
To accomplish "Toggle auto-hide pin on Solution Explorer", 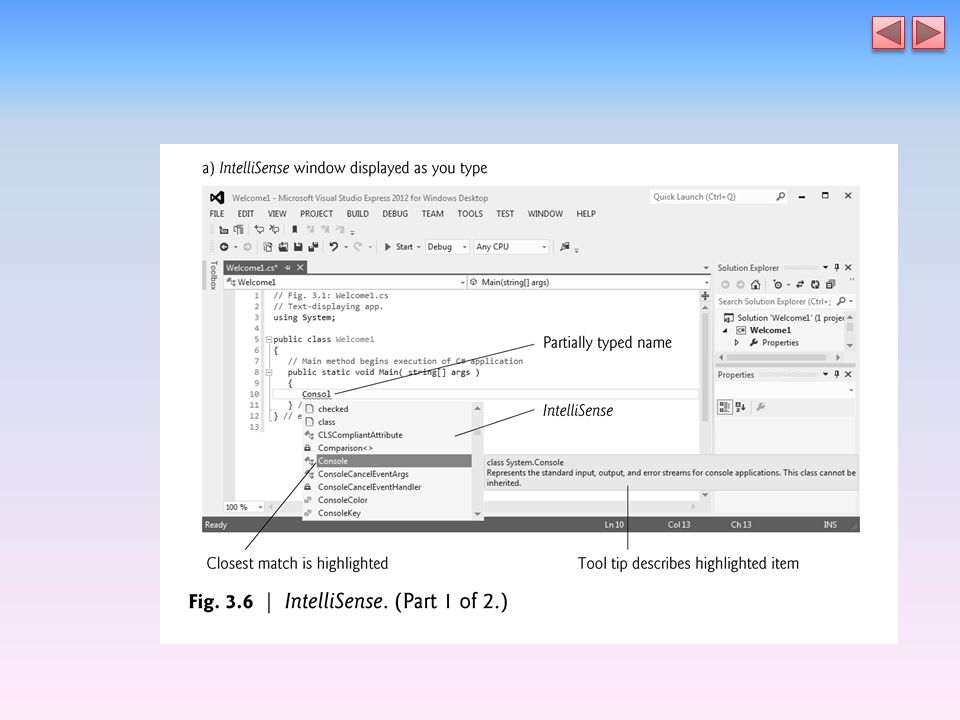I will coord(837,268).
